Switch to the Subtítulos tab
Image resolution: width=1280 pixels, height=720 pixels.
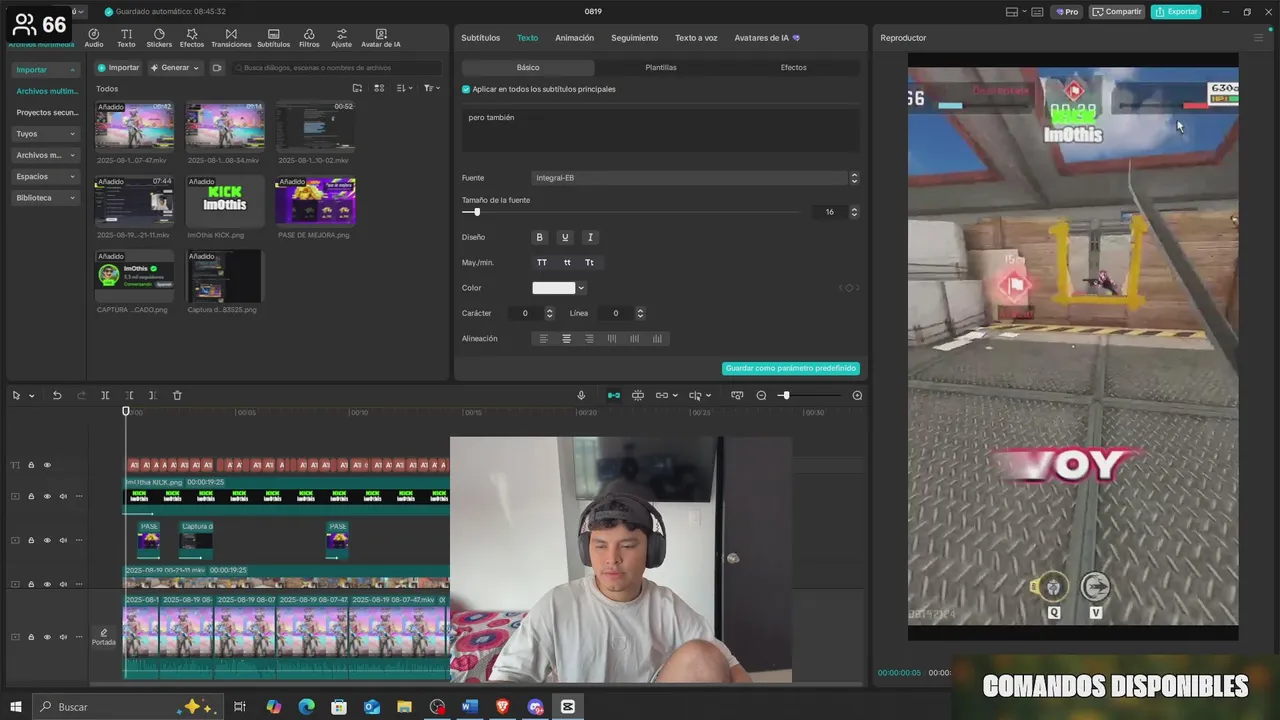pos(480,38)
